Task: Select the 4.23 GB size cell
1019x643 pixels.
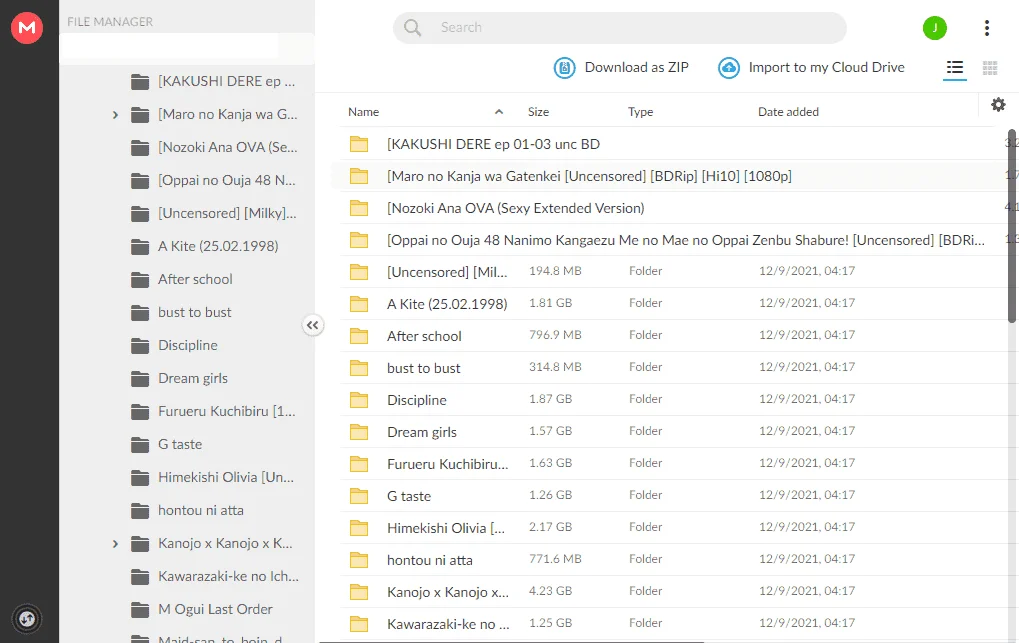Action: [550, 591]
